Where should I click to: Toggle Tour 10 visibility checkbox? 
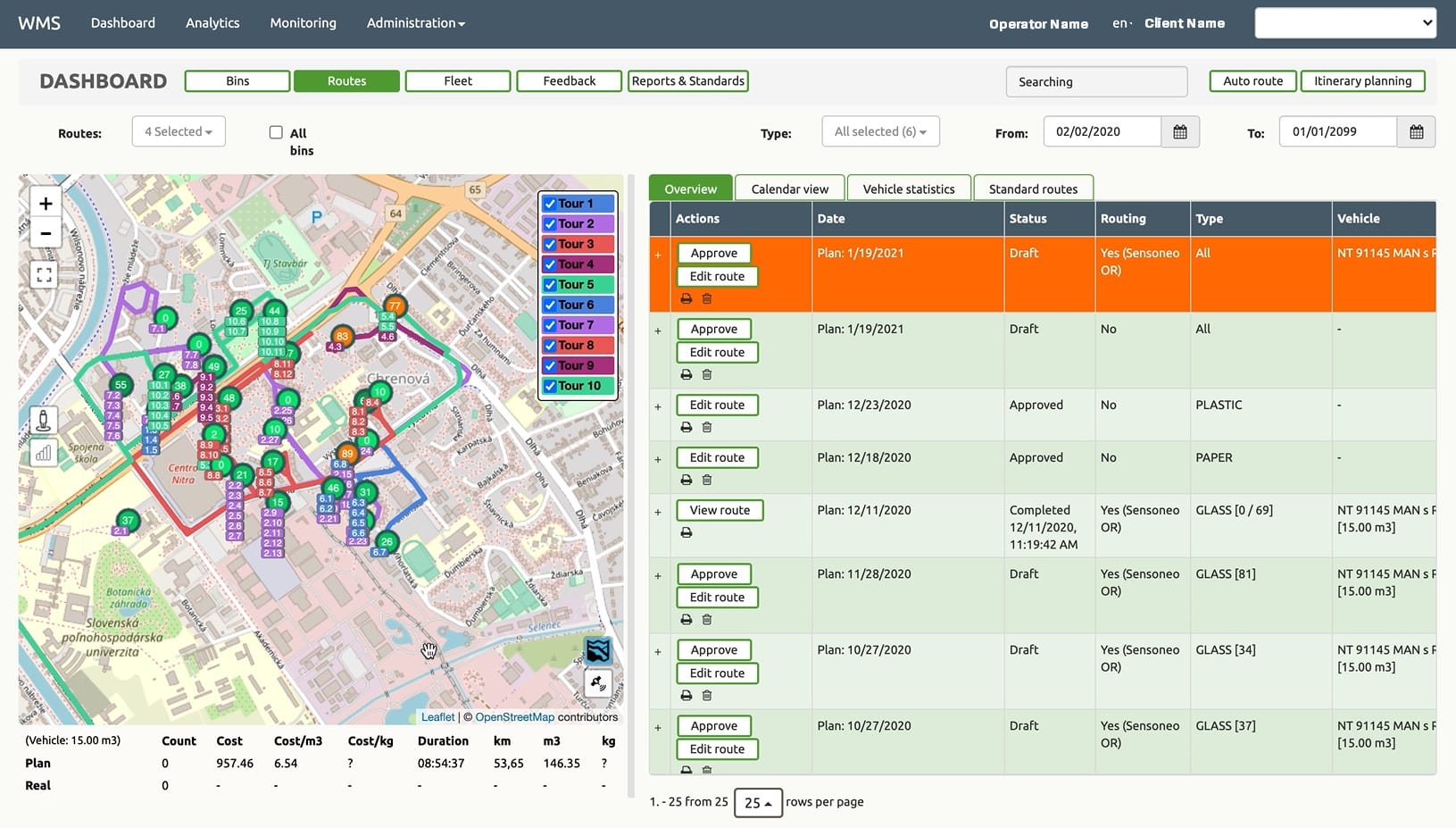[551, 386]
